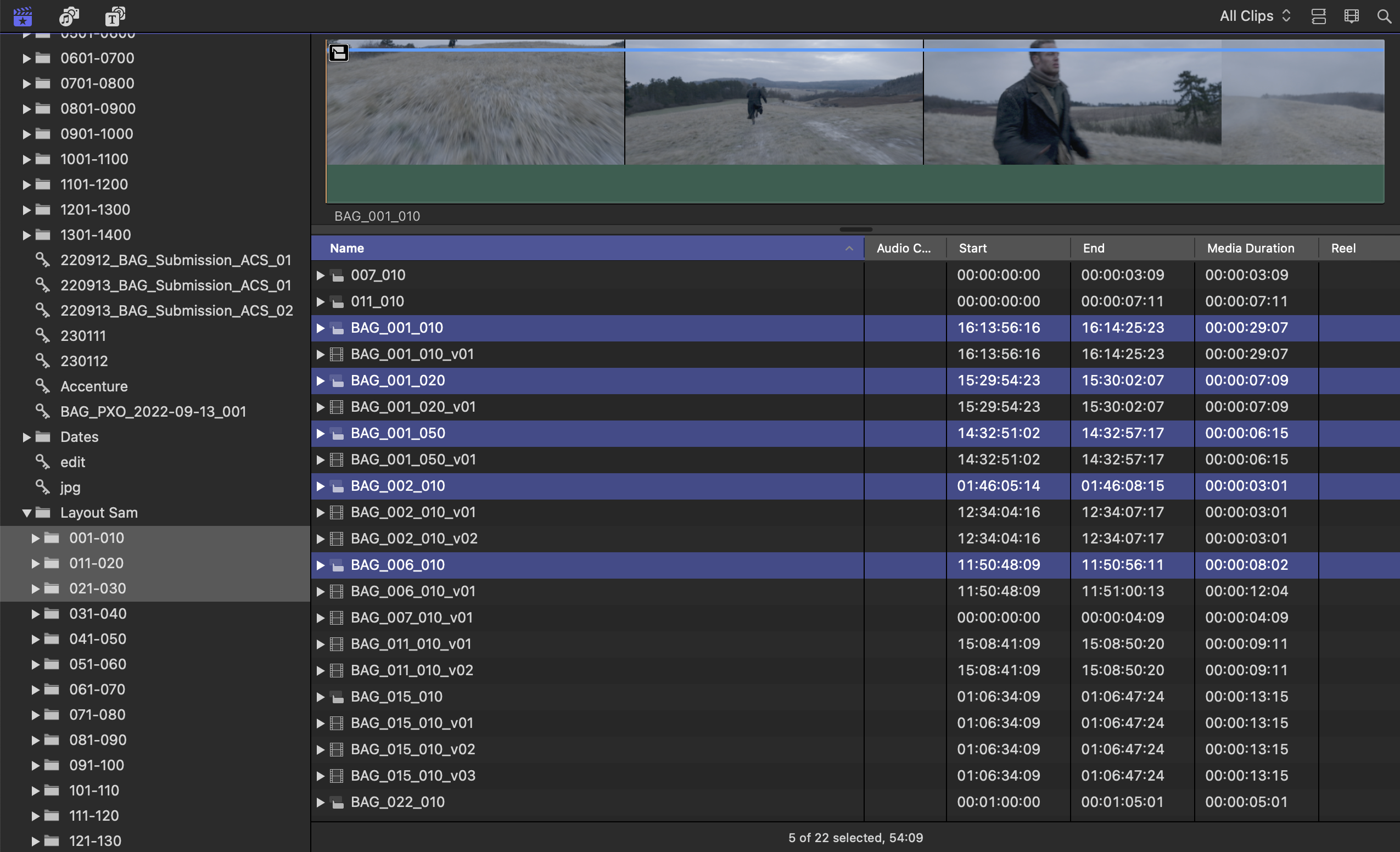Open the clip appearance and grouping icon
This screenshot has height=852, width=1400.
point(1351,16)
